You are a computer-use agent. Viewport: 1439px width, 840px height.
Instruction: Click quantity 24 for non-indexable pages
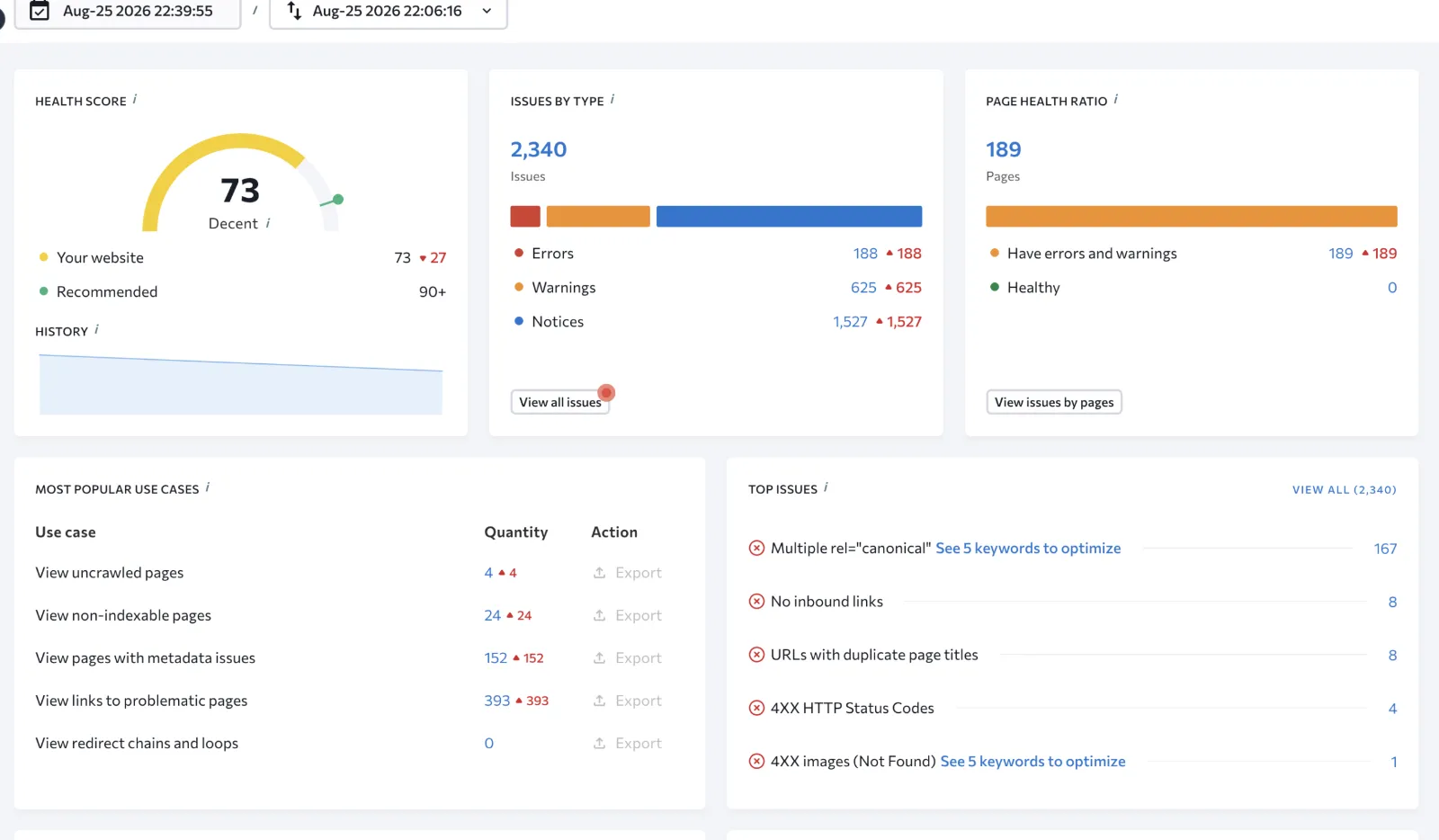coord(492,615)
